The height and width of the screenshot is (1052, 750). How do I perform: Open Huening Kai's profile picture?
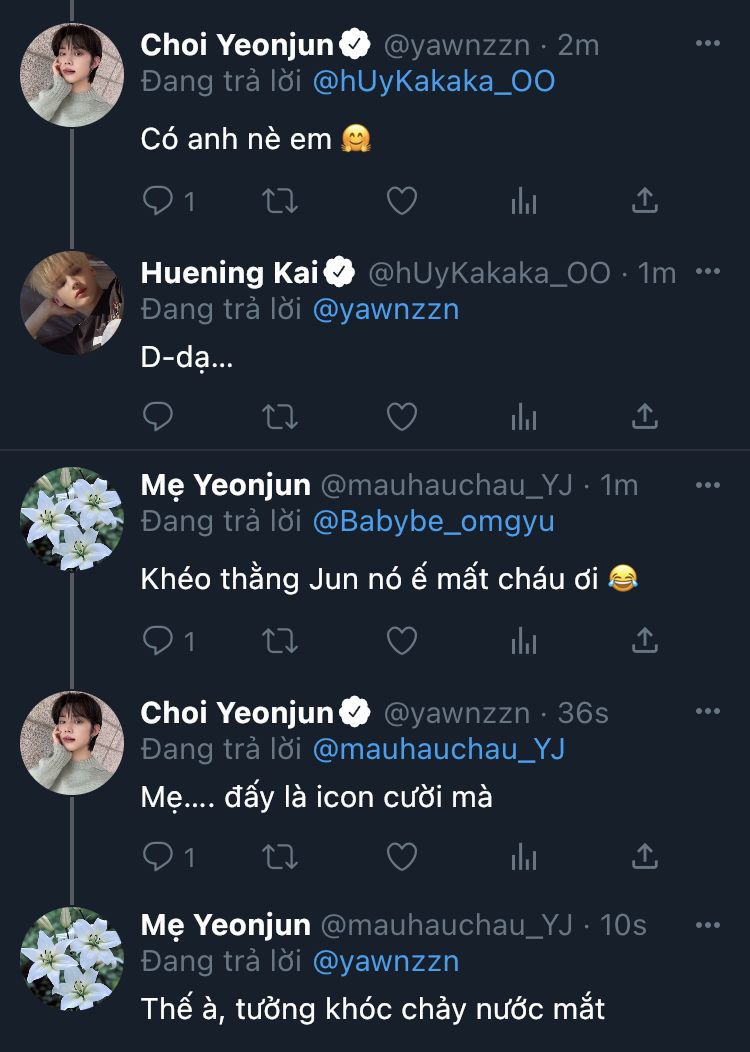[72, 303]
